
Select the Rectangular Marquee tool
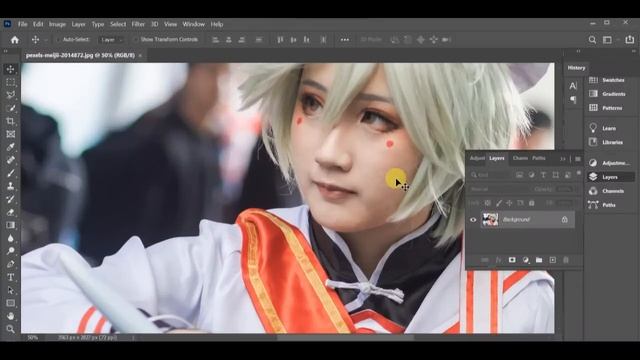[x=11, y=82]
